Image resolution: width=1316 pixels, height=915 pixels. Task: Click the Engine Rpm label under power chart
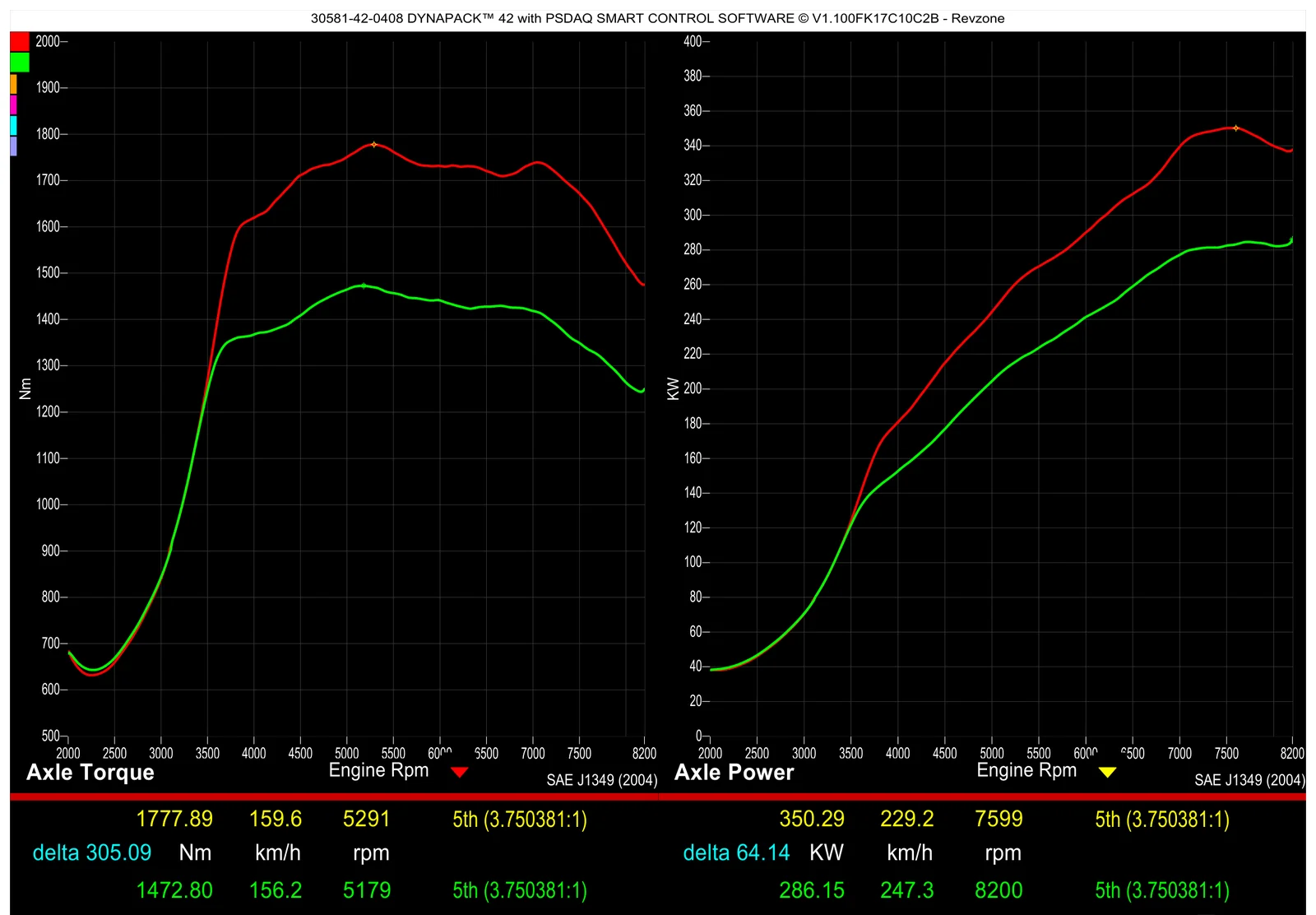coord(1026,771)
